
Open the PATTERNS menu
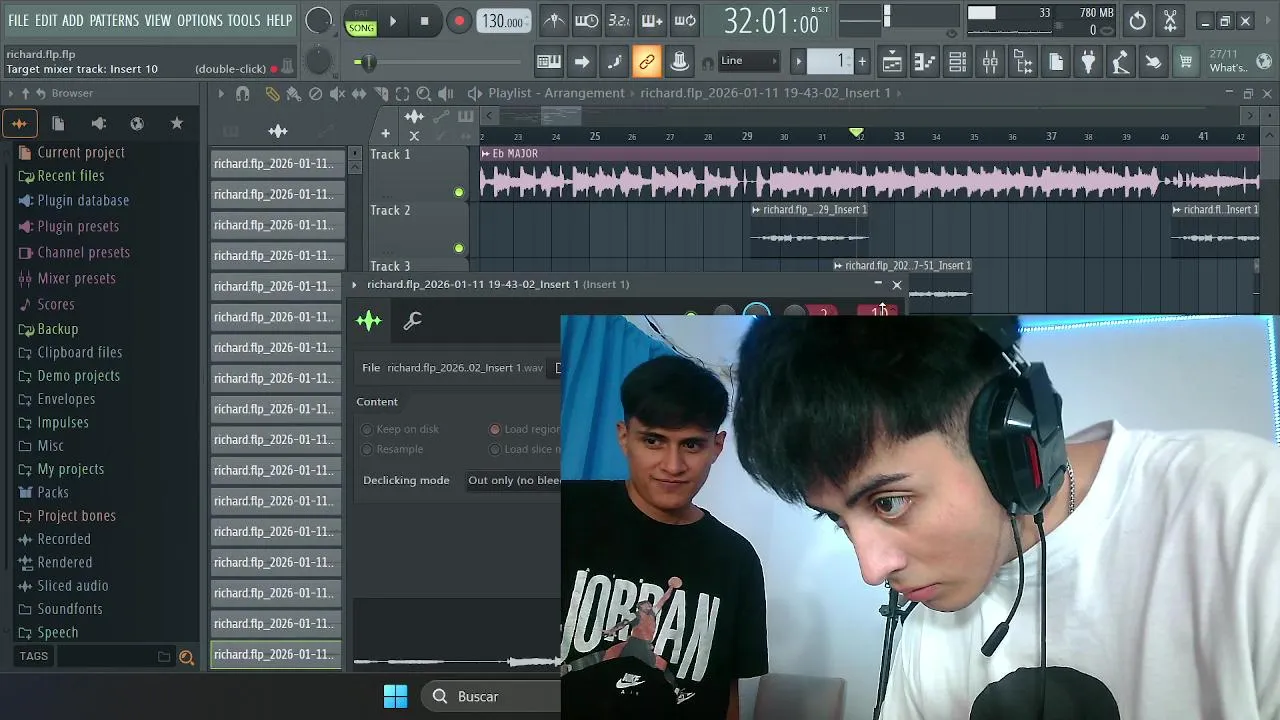pos(114,20)
